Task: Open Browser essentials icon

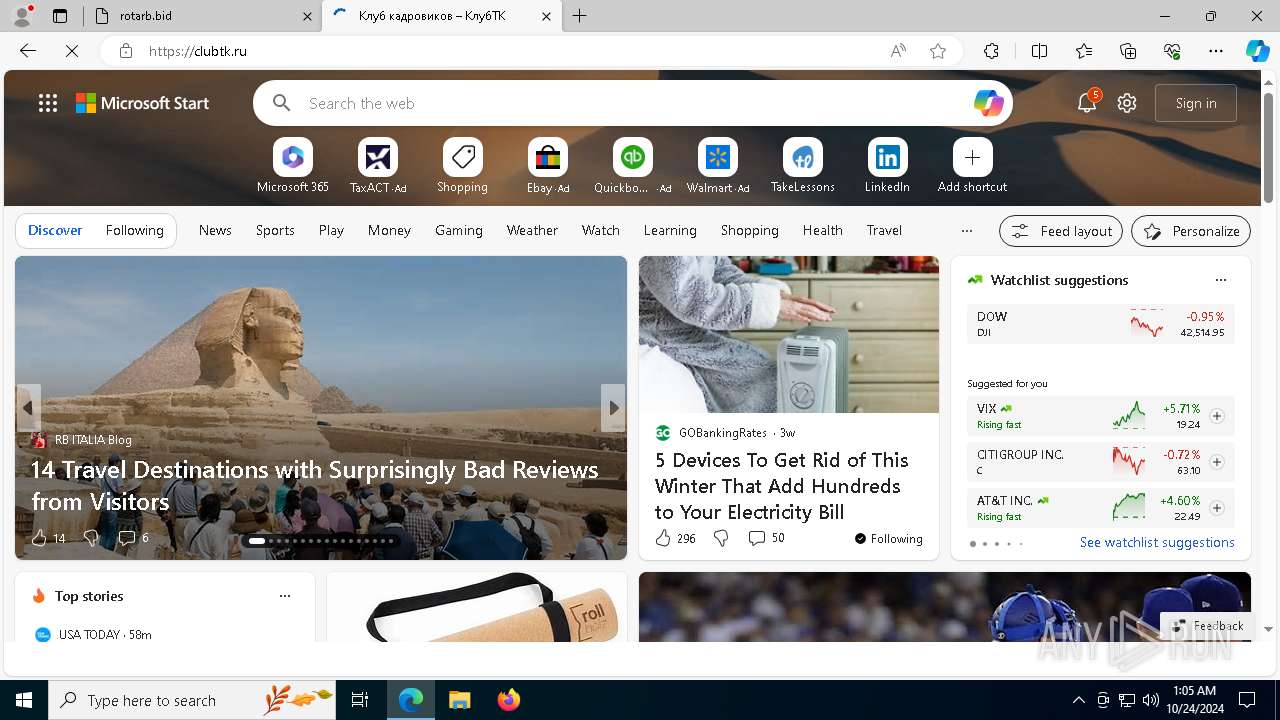Action: tap(1172, 51)
